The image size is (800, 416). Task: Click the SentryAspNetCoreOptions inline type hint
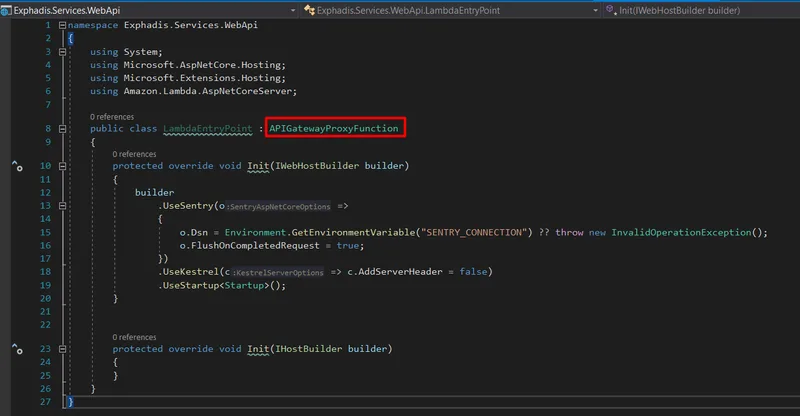tap(279, 207)
